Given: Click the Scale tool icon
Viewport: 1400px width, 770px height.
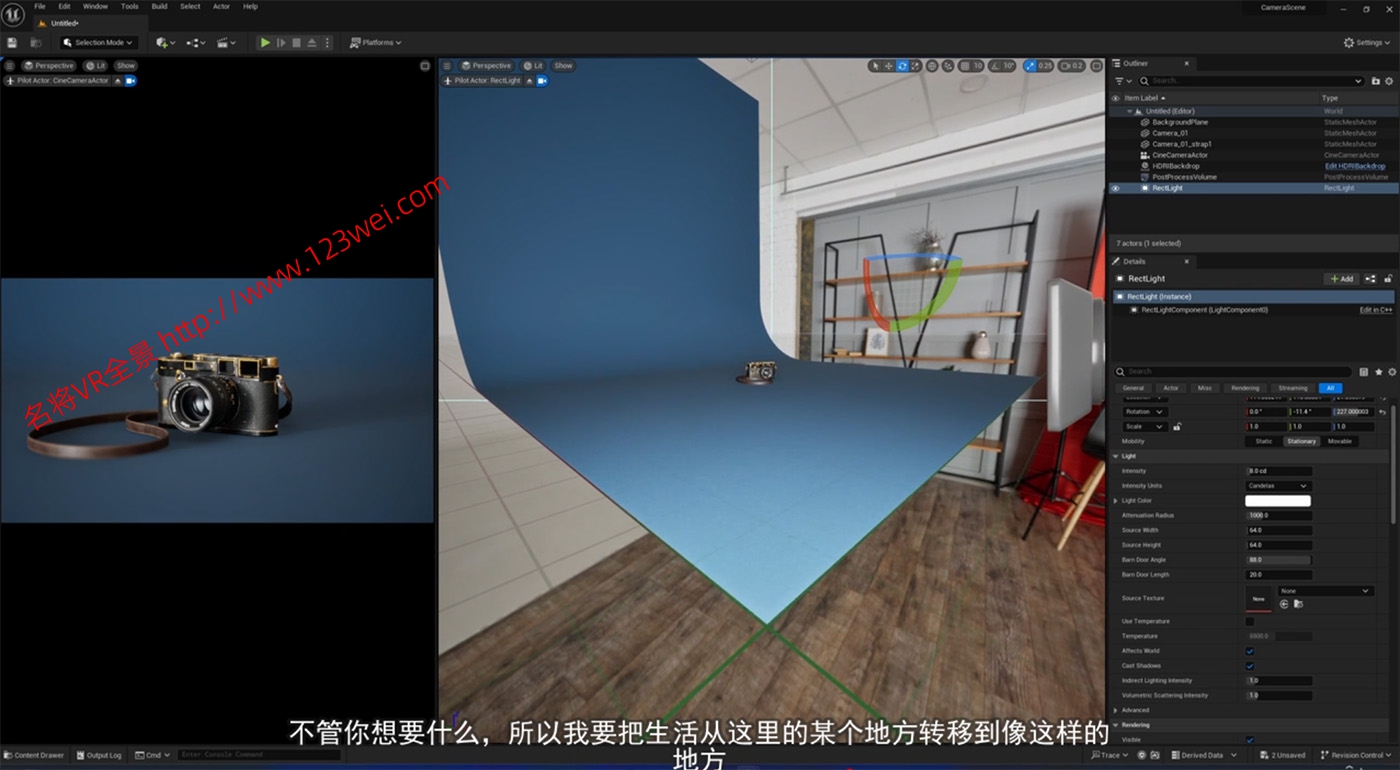Looking at the screenshot, I should [915, 65].
